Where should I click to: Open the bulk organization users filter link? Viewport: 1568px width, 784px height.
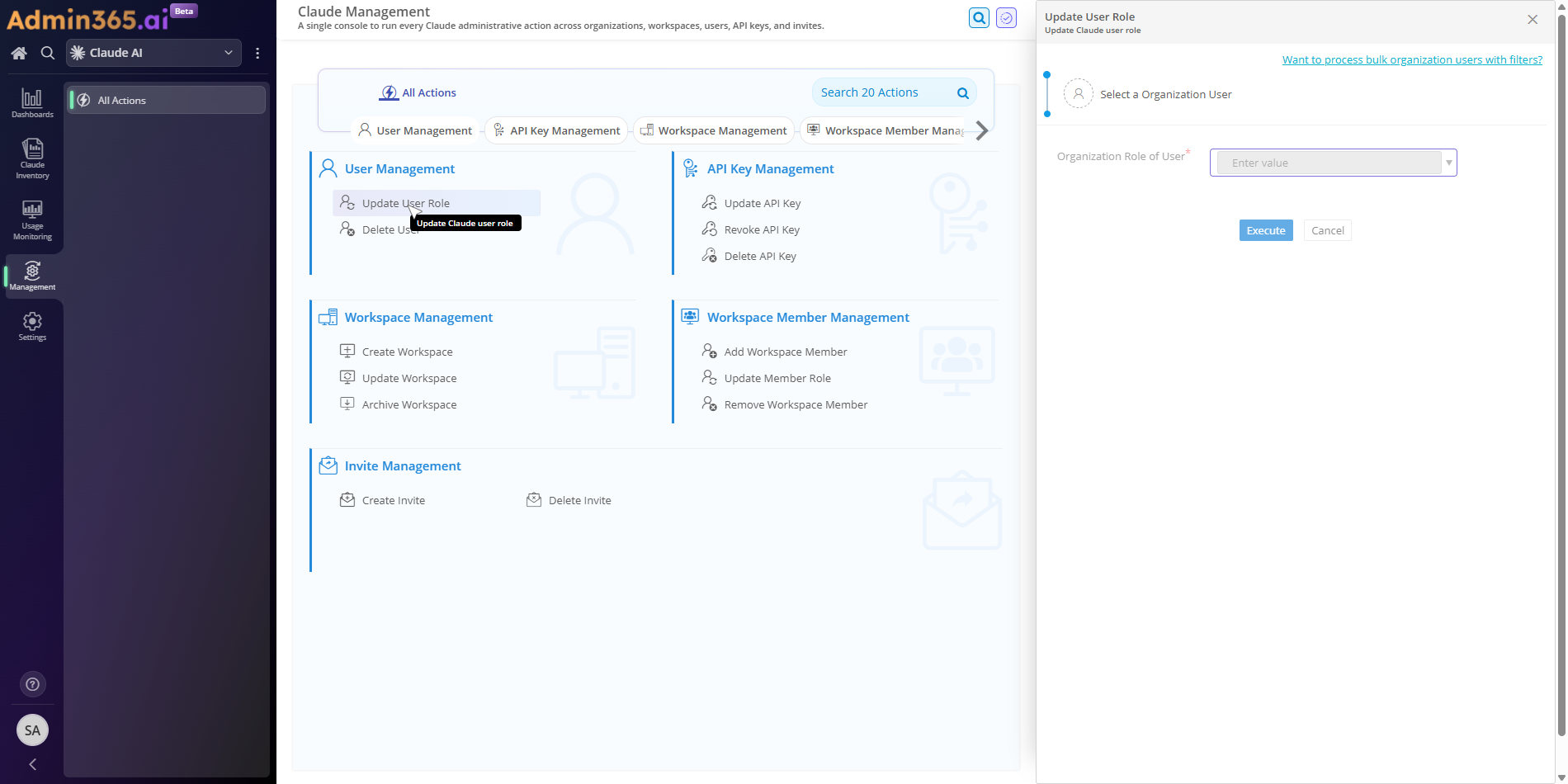pyautogui.click(x=1412, y=59)
